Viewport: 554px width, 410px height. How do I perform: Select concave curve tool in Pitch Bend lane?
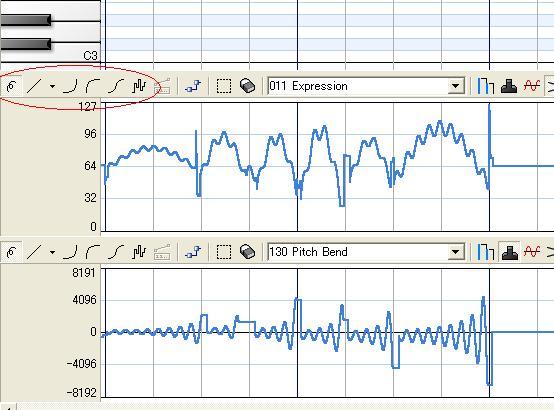pos(70,252)
